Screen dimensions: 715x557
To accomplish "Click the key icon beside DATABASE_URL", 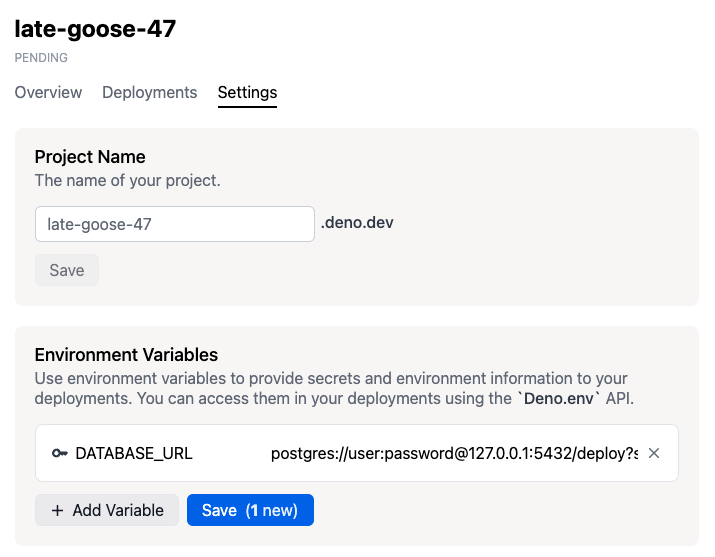I will (x=59, y=453).
